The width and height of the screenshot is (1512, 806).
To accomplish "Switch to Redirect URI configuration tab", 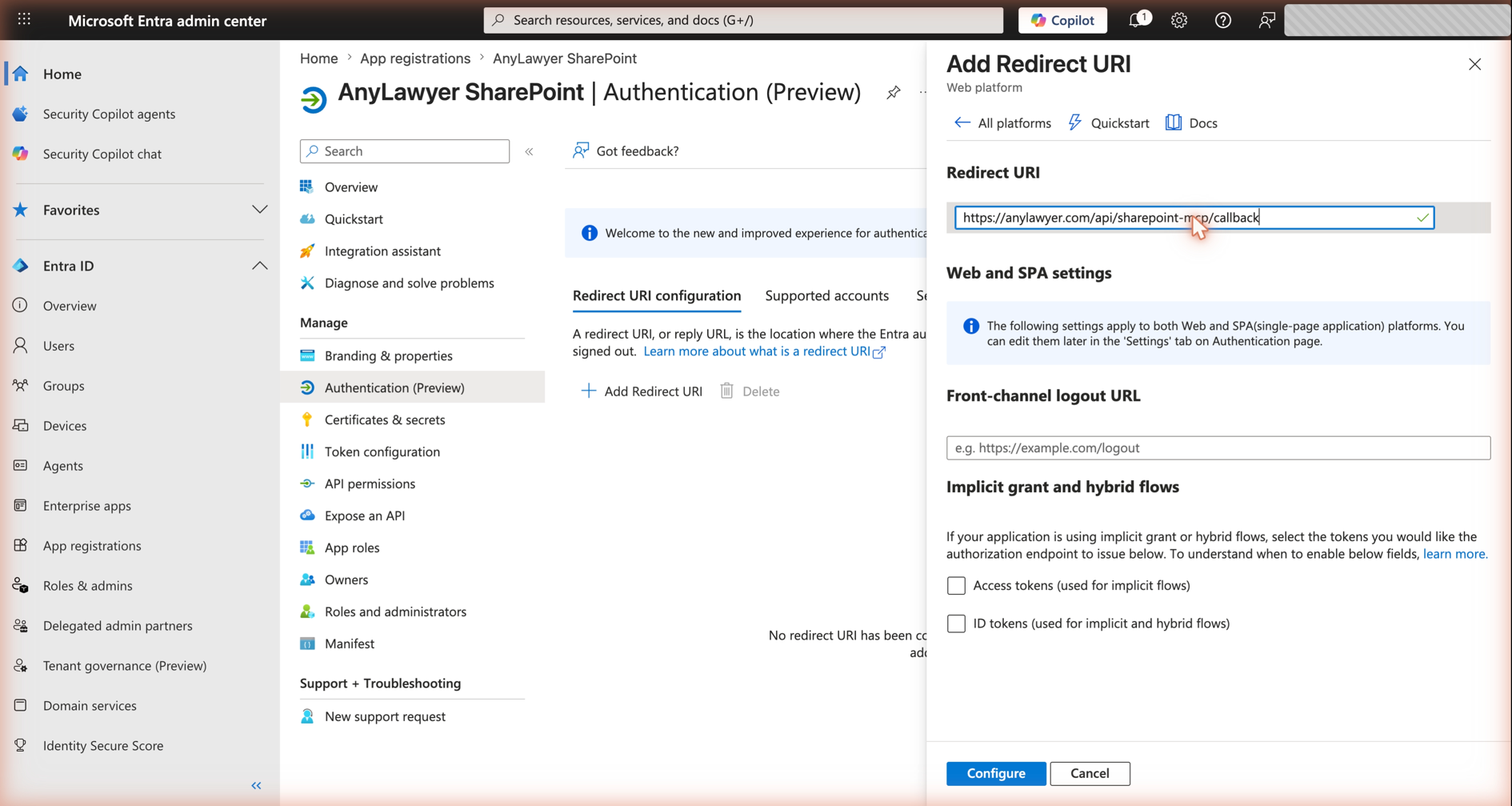I will (657, 295).
